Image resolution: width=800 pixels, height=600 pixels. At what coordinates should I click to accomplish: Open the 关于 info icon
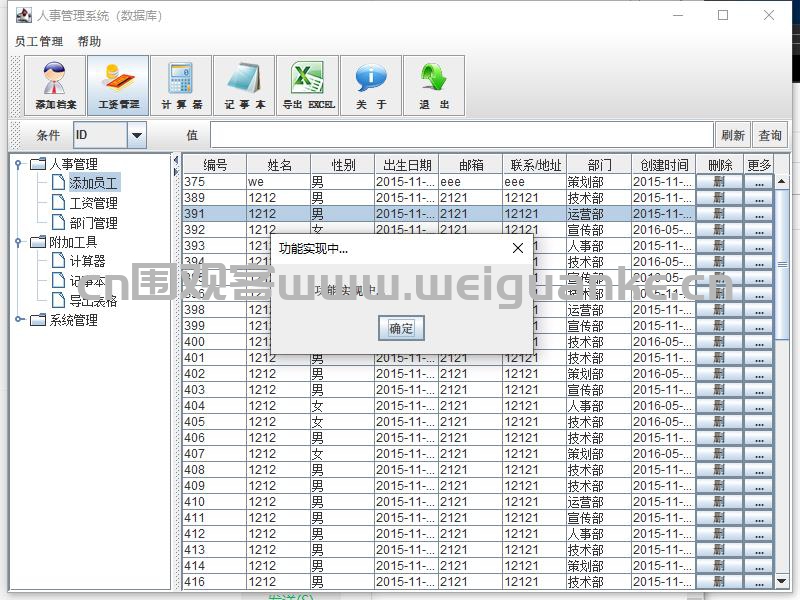370,85
